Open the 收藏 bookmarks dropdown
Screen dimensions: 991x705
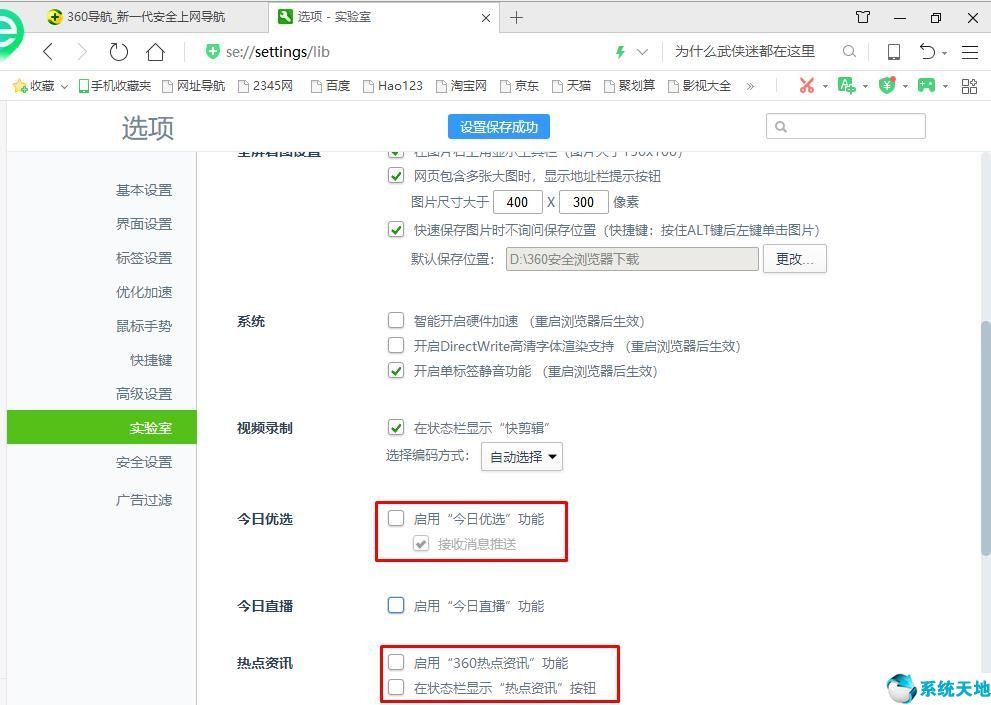(37, 86)
